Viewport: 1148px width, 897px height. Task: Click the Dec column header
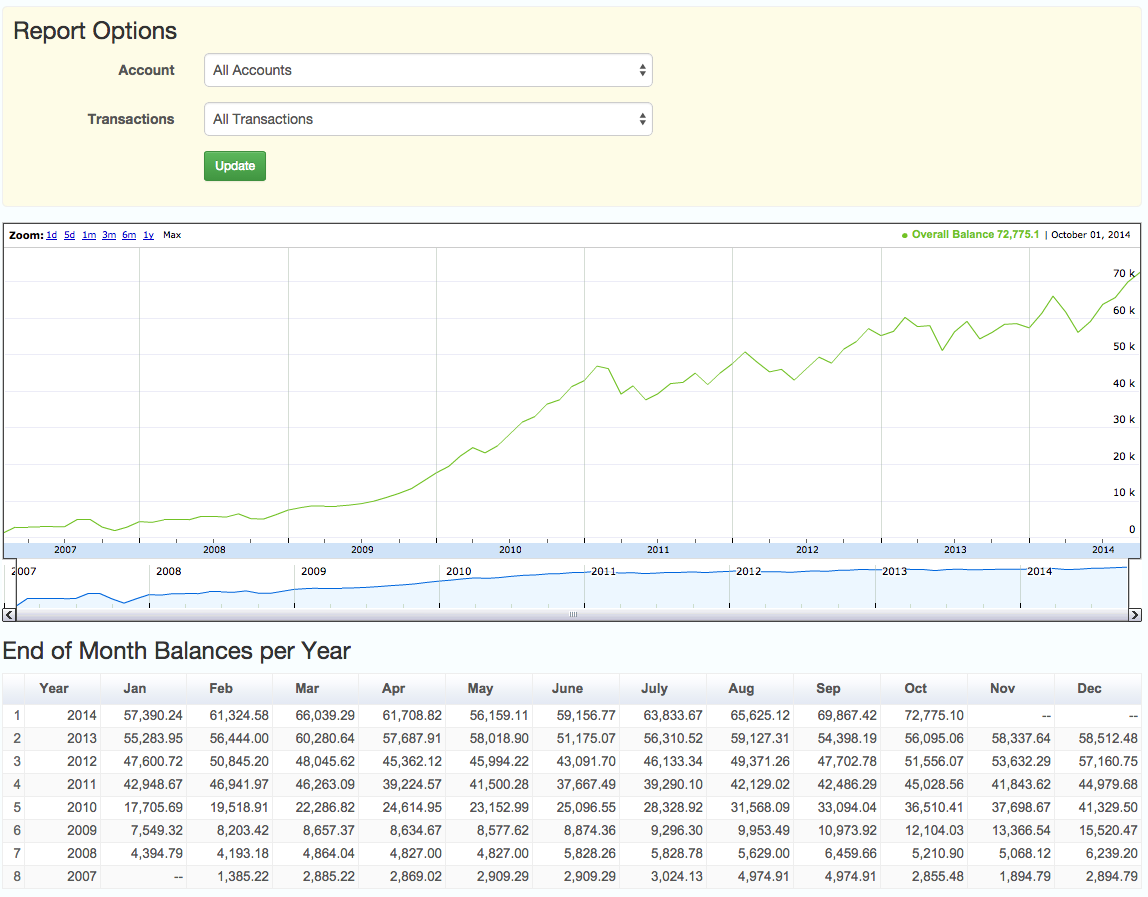[1089, 688]
